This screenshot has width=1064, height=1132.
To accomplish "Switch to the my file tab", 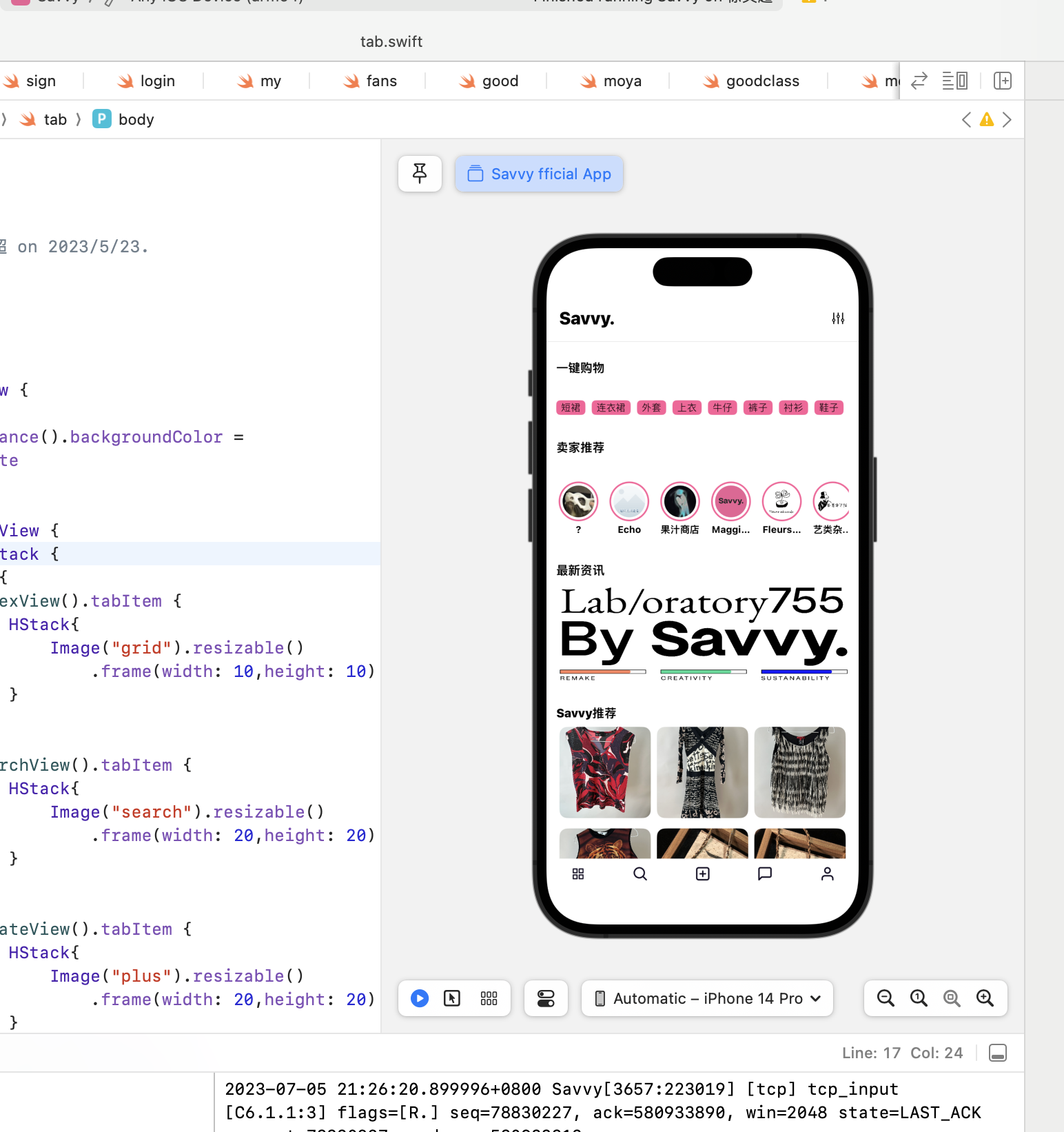I will pyautogui.click(x=259, y=81).
